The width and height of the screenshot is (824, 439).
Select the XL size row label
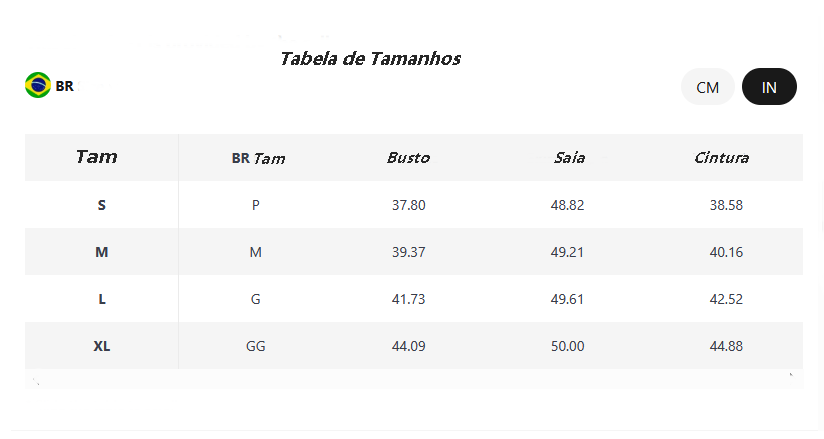[x=101, y=346]
